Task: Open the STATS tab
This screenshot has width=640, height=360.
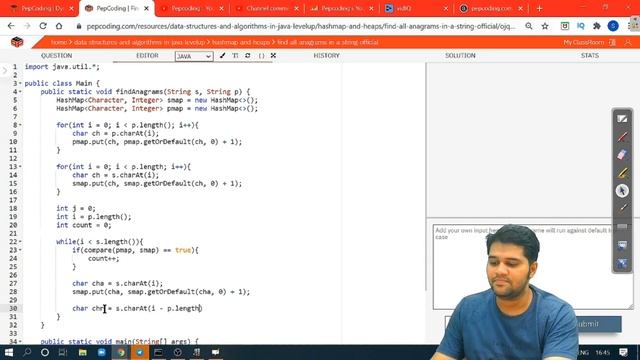Action: 590,56
